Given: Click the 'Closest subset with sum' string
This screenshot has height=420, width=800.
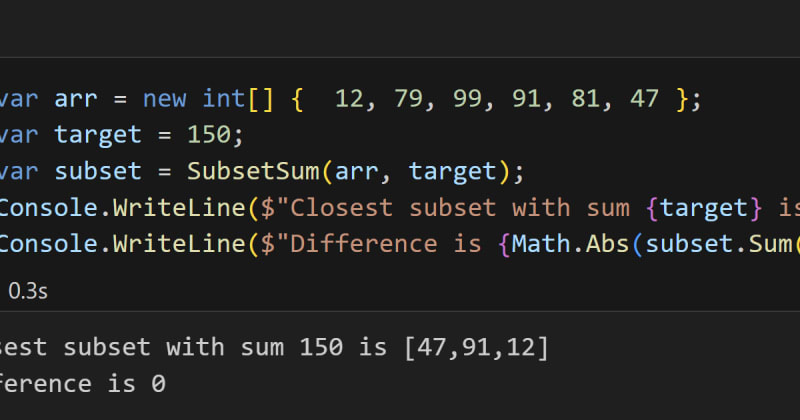Looking at the screenshot, I should click(x=460, y=208).
